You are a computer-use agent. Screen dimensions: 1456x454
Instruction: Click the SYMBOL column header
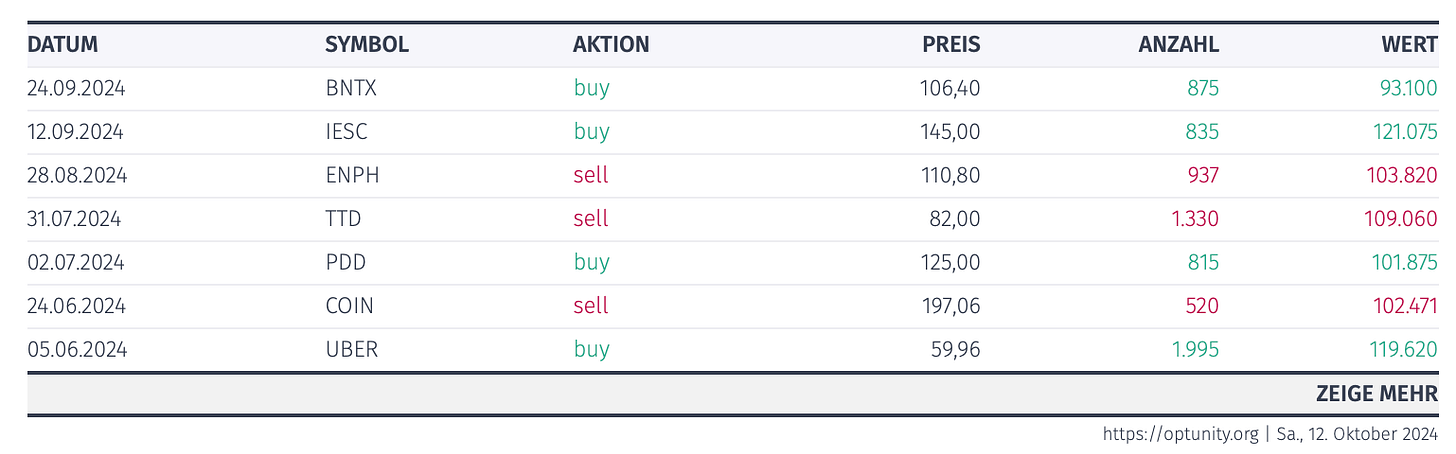pyautogui.click(x=367, y=45)
